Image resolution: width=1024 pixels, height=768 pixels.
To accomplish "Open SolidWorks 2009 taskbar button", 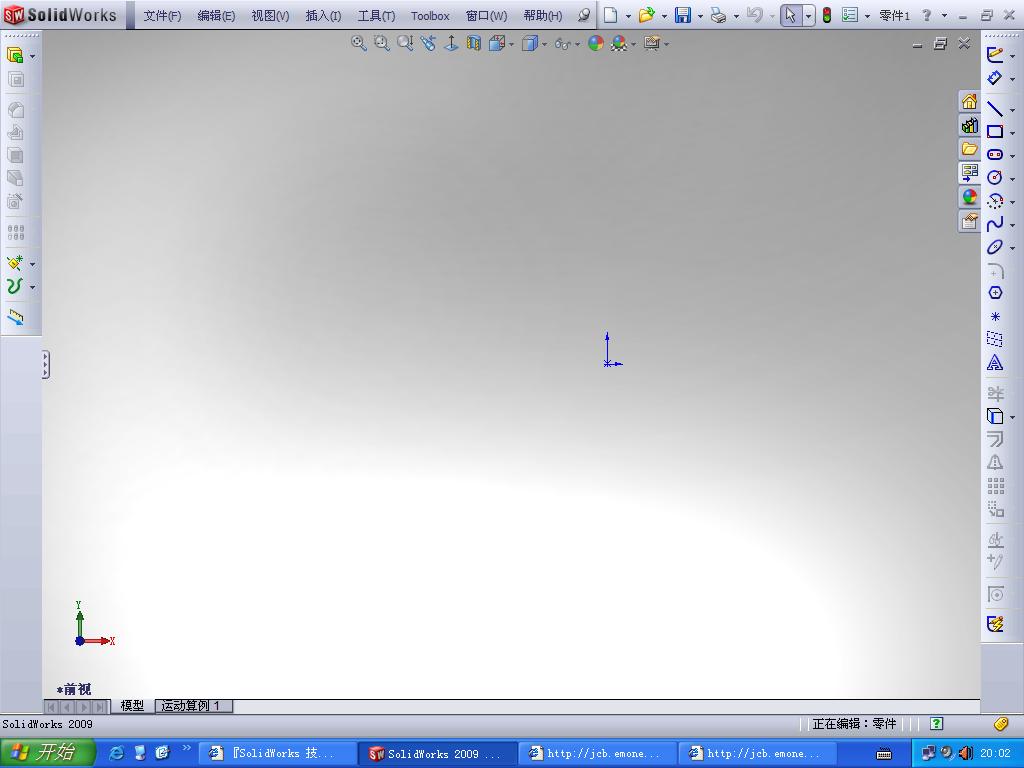I will click(438, 754).
